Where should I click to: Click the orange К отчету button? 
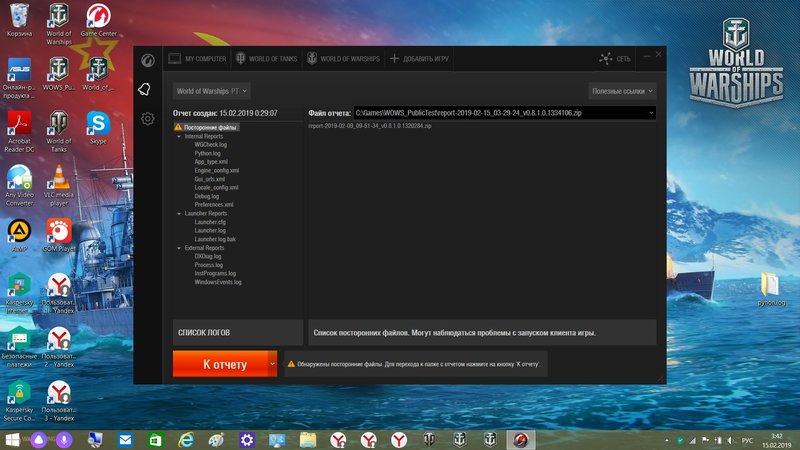coord(220,364)
